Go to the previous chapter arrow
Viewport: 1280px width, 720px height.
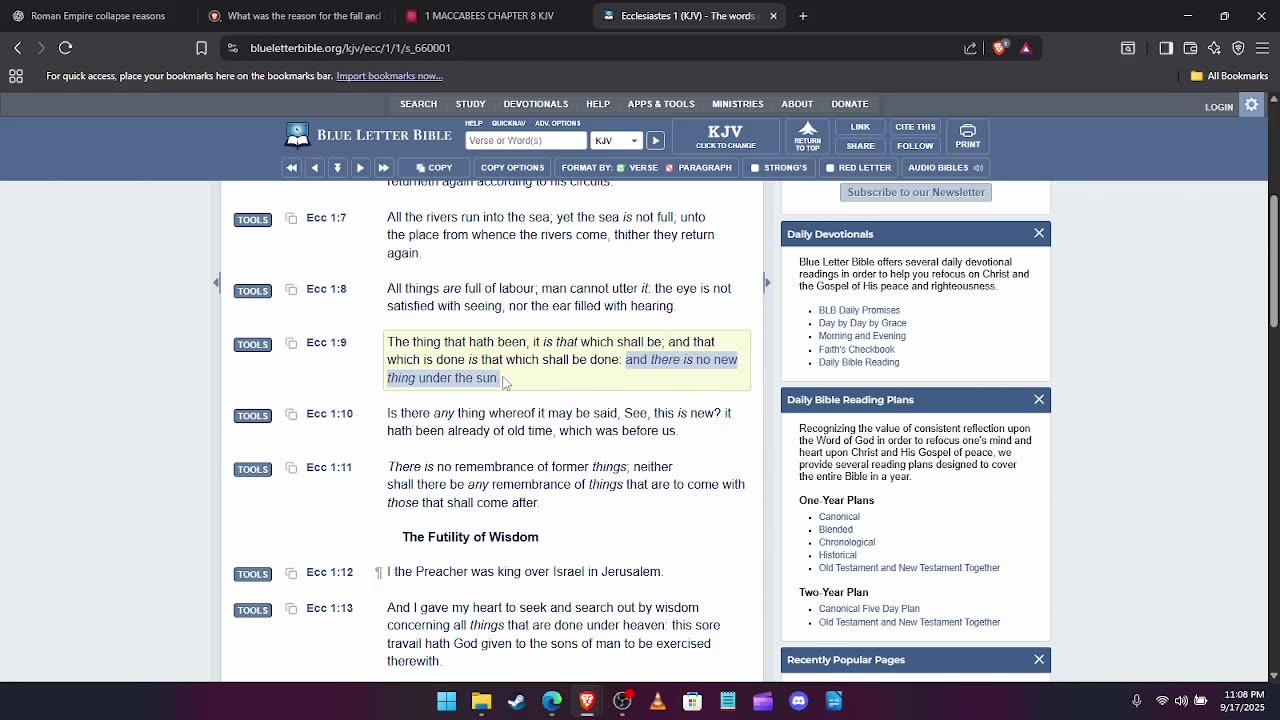[315, 168]
